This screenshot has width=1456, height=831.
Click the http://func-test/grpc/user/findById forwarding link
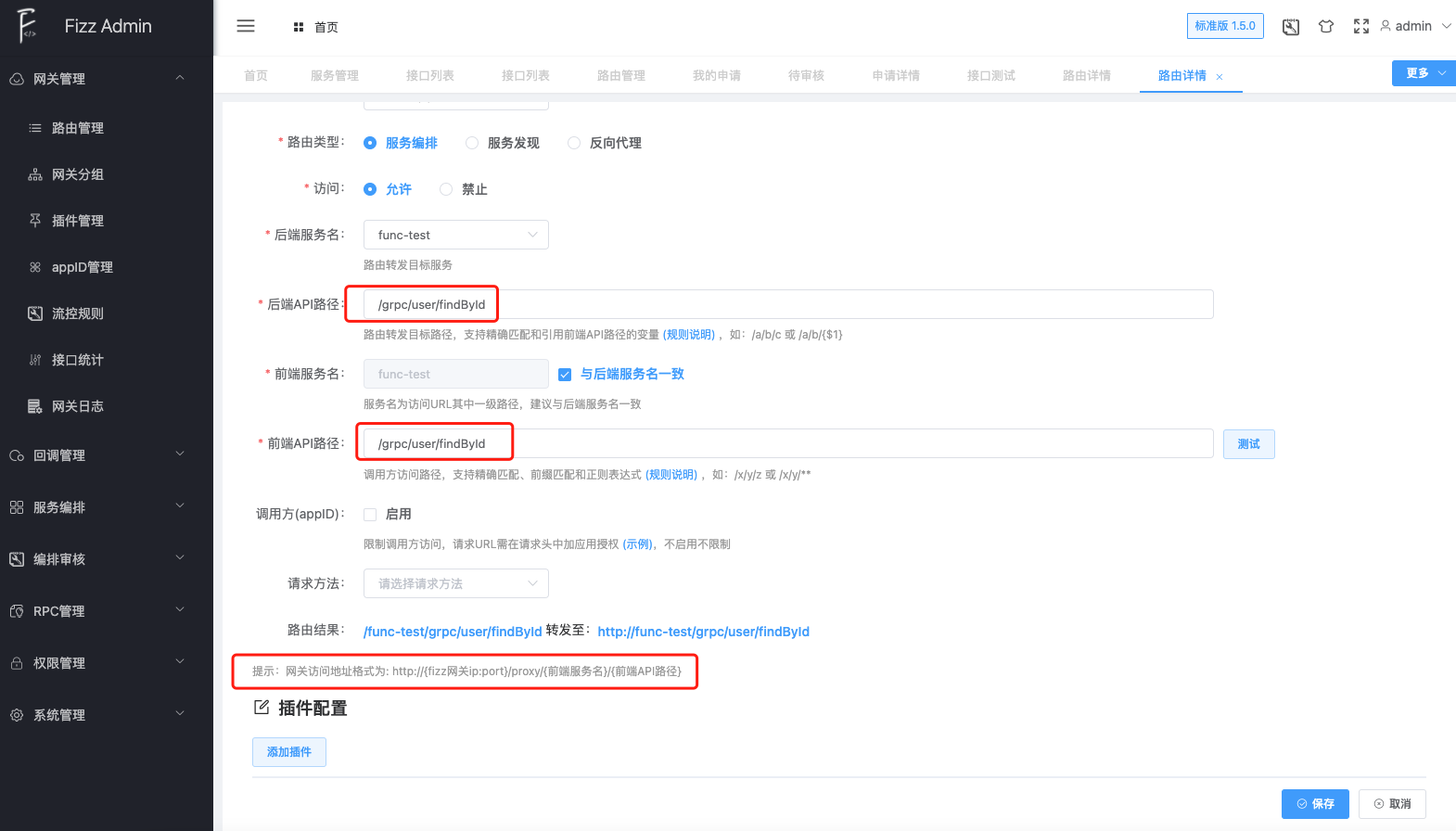click(x=703, y=632)
